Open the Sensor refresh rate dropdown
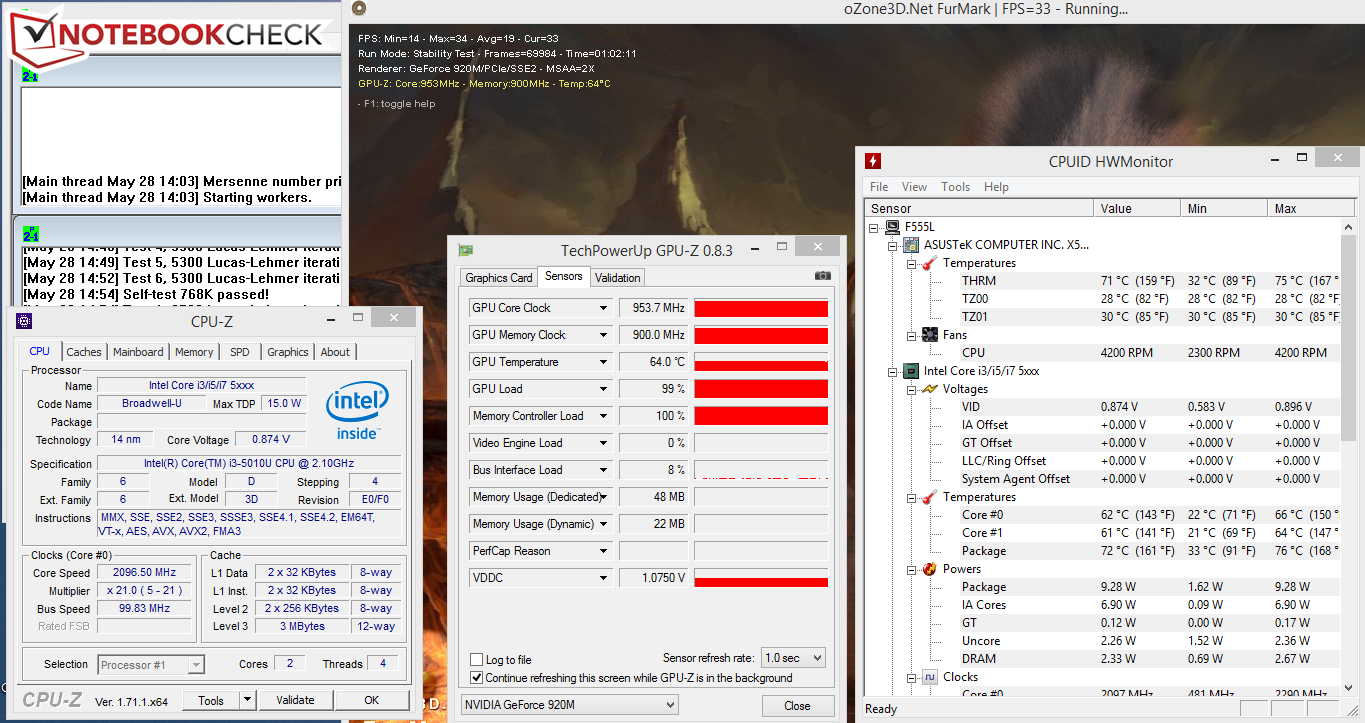 [x=792, y=658]
